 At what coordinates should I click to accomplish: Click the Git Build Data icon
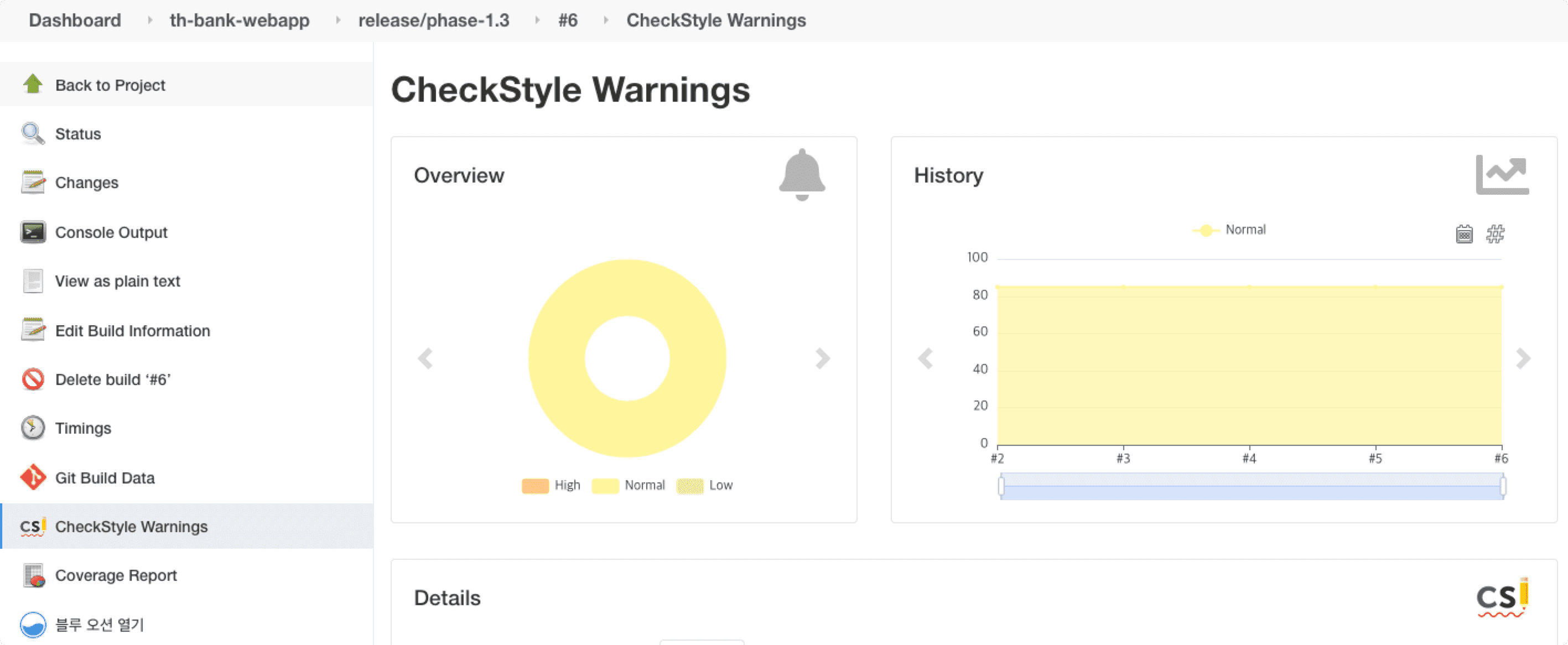pyautogui.click(x=33, y=477)
